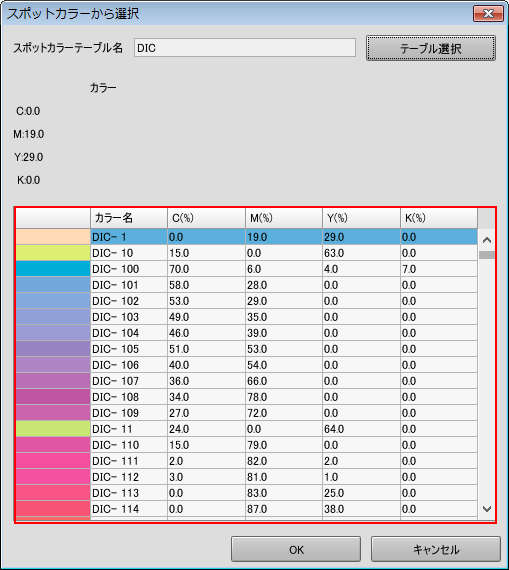Choose the DIC-105 purple swatch
The width and height of the screenshot is (509, 570).
(x=53, y=349)
